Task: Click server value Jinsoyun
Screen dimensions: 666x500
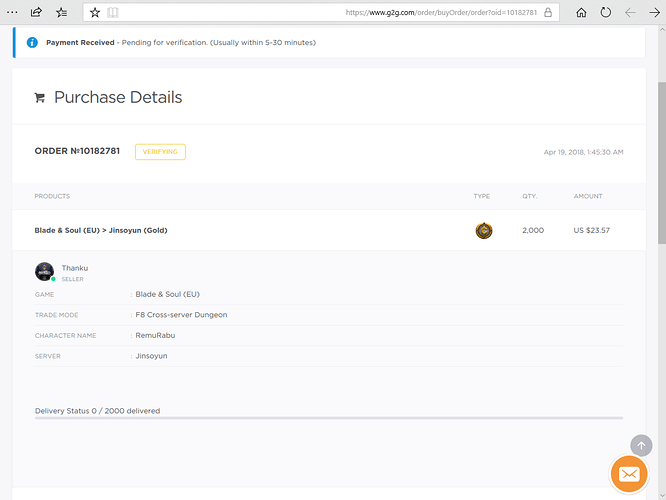Action: [x=151, y=356]
